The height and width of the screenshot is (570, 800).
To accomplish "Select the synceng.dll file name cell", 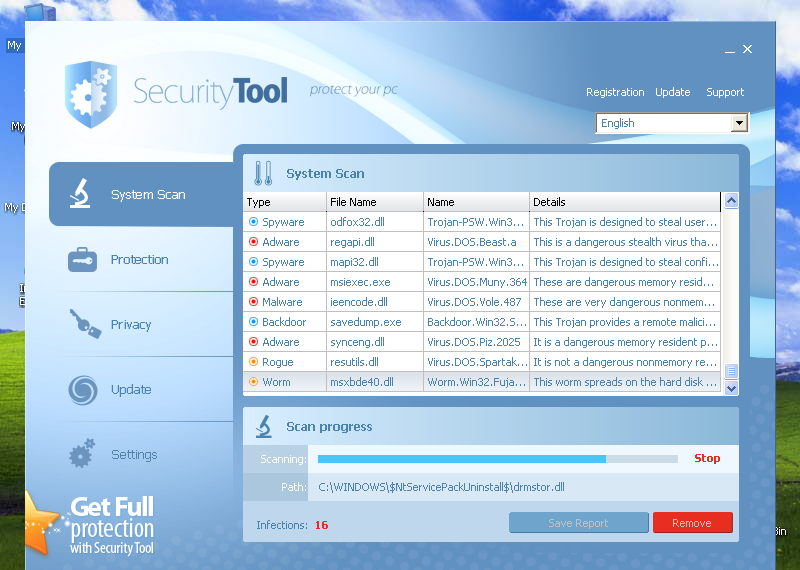I will 375,342.
